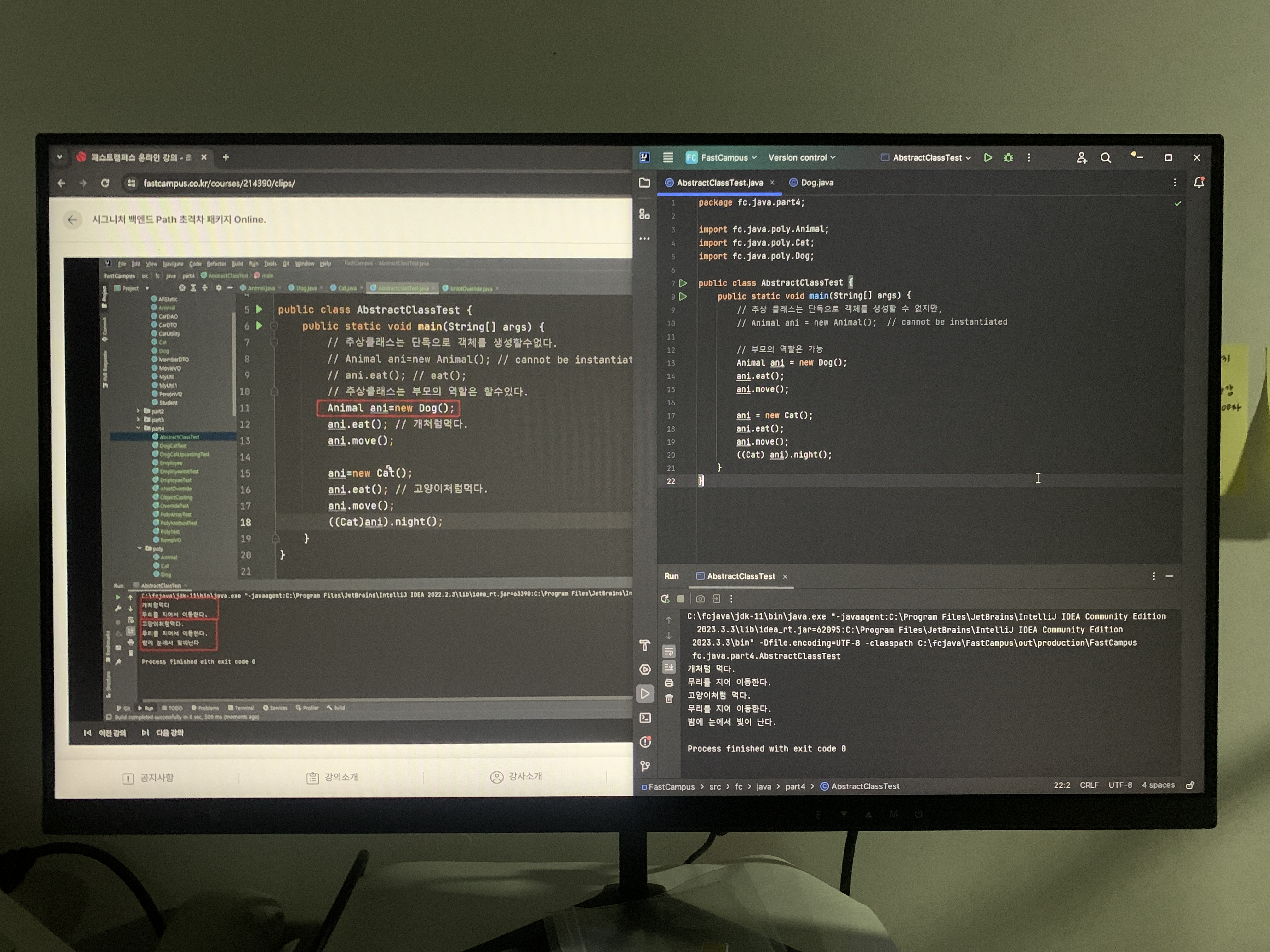
Task: Open Search Everywhere magnifier
Action: coord(1105,158)
